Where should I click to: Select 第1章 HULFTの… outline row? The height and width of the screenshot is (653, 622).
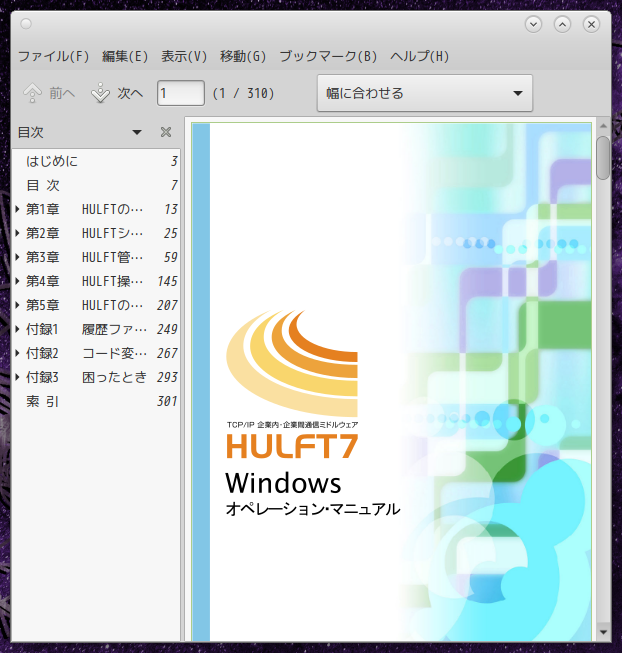(96, 209)
